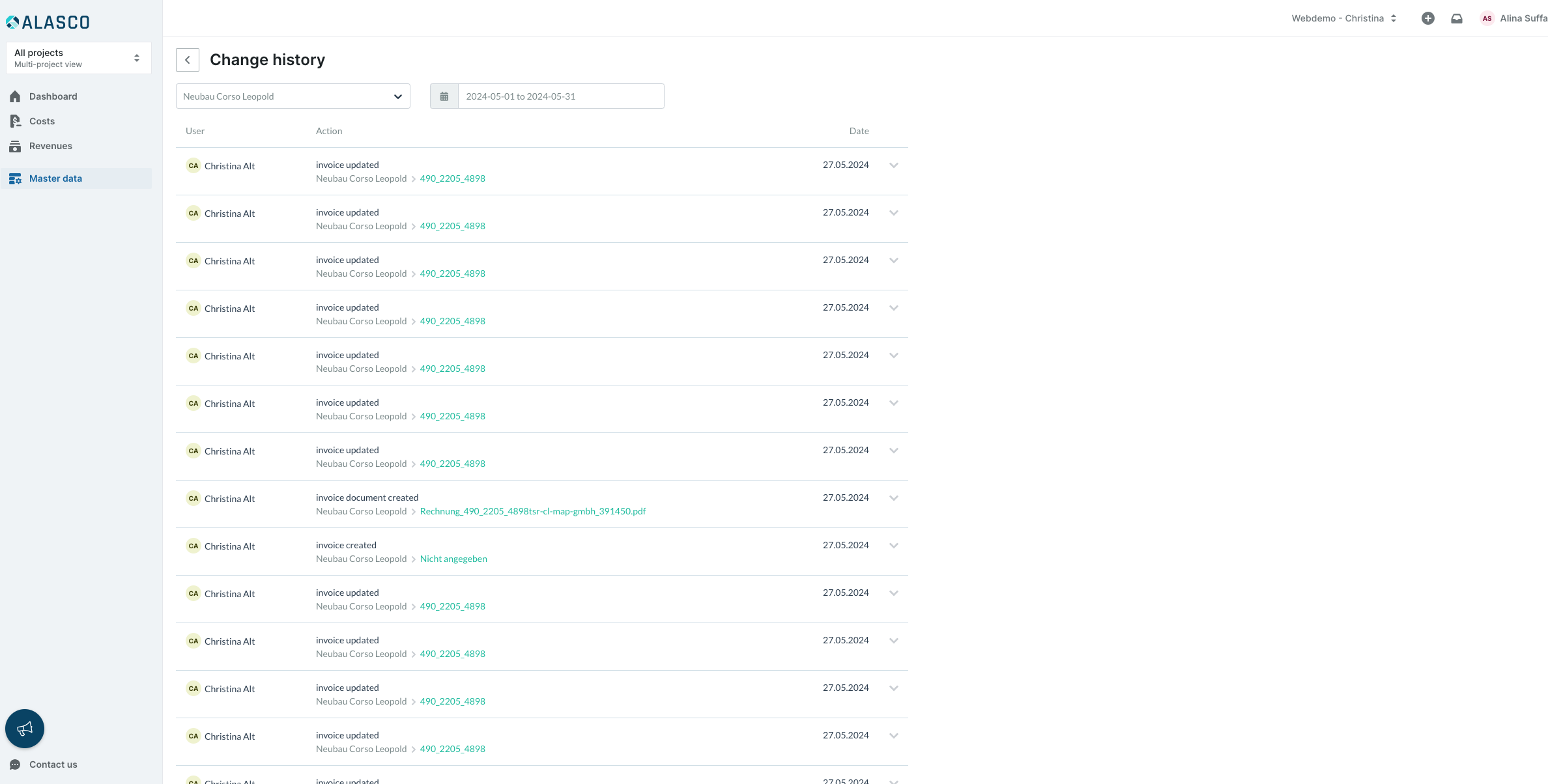Click CA avatar in invoice document created row

(x=193, y=498)
